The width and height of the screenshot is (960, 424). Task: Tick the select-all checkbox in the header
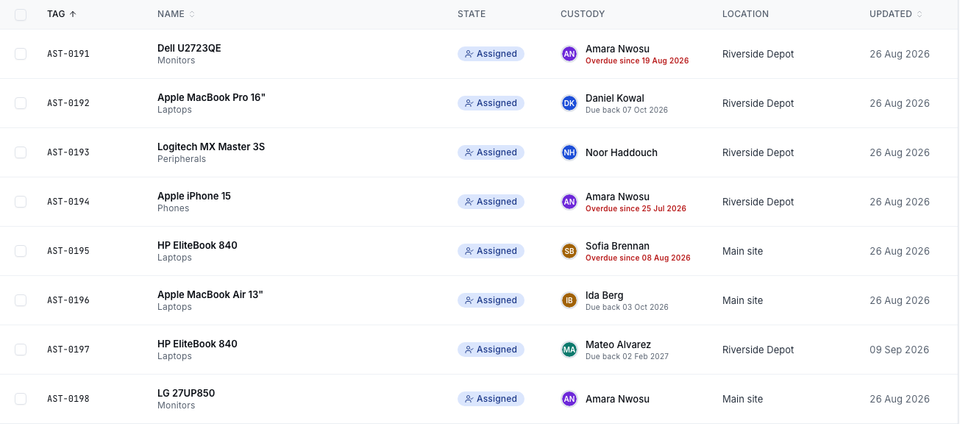(21, 15)
